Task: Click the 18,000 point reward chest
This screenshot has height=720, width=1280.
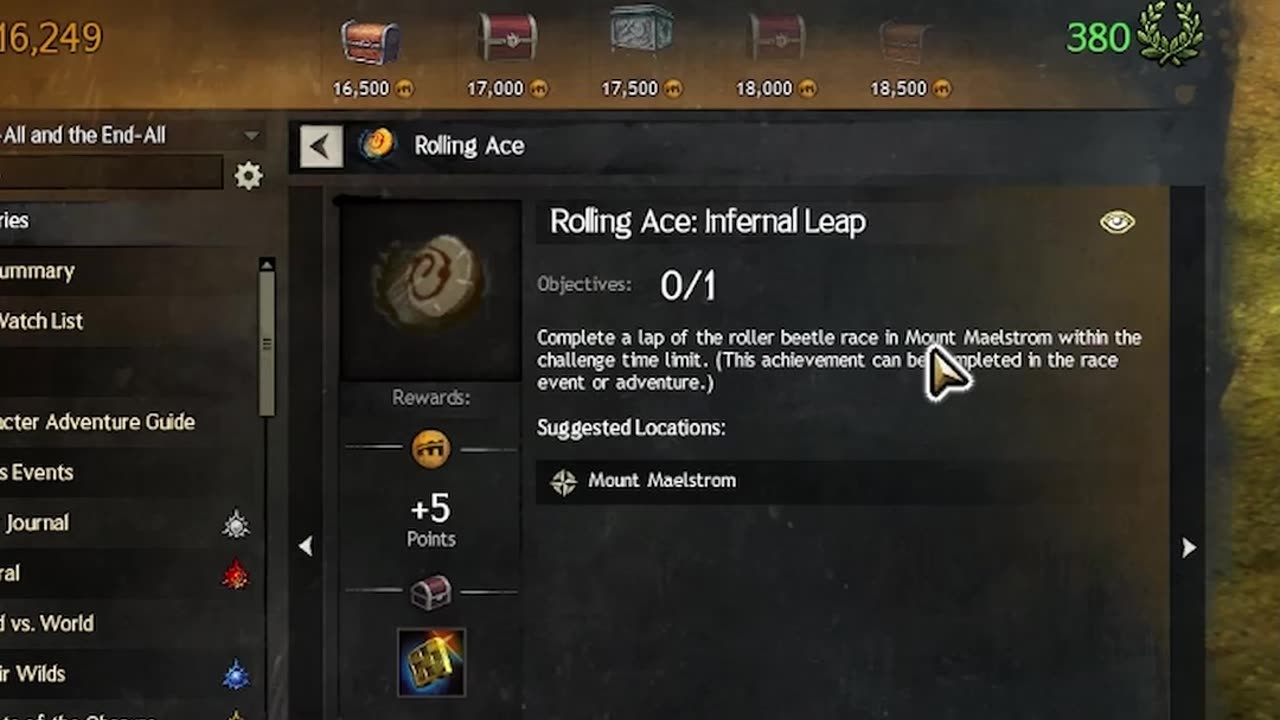Action: (x=777, y=38)
